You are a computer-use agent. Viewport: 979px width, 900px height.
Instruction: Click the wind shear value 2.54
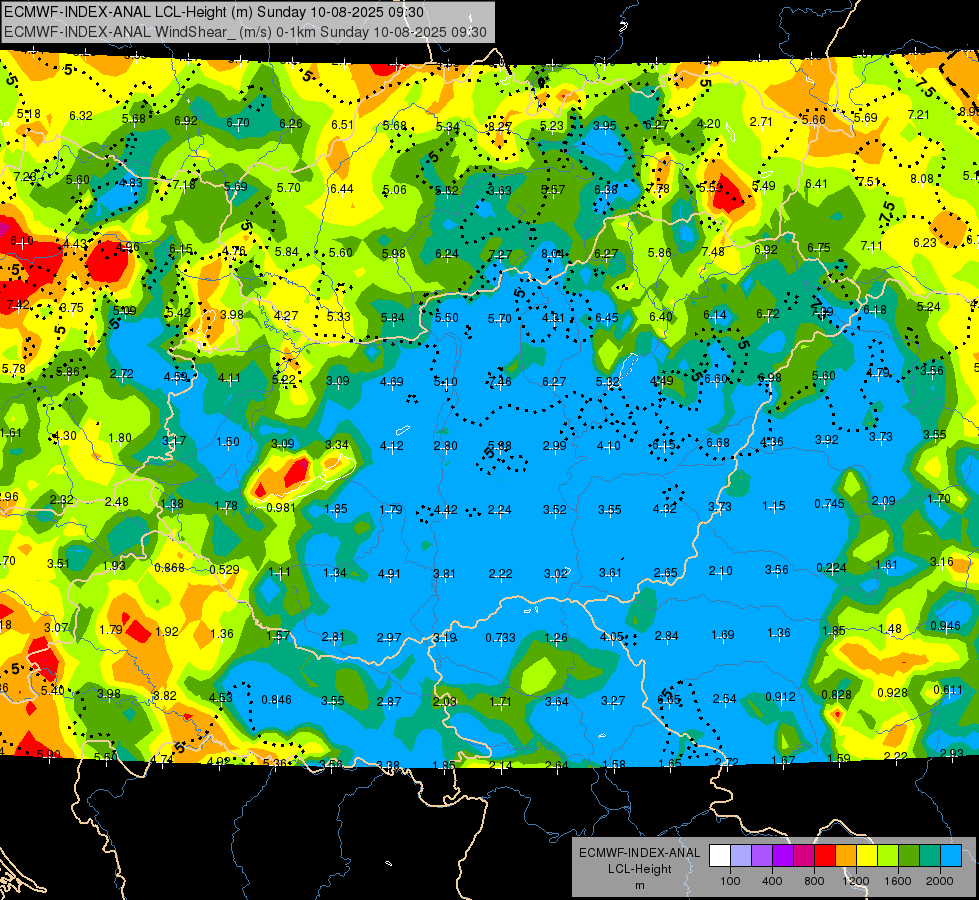click(724, 698)
